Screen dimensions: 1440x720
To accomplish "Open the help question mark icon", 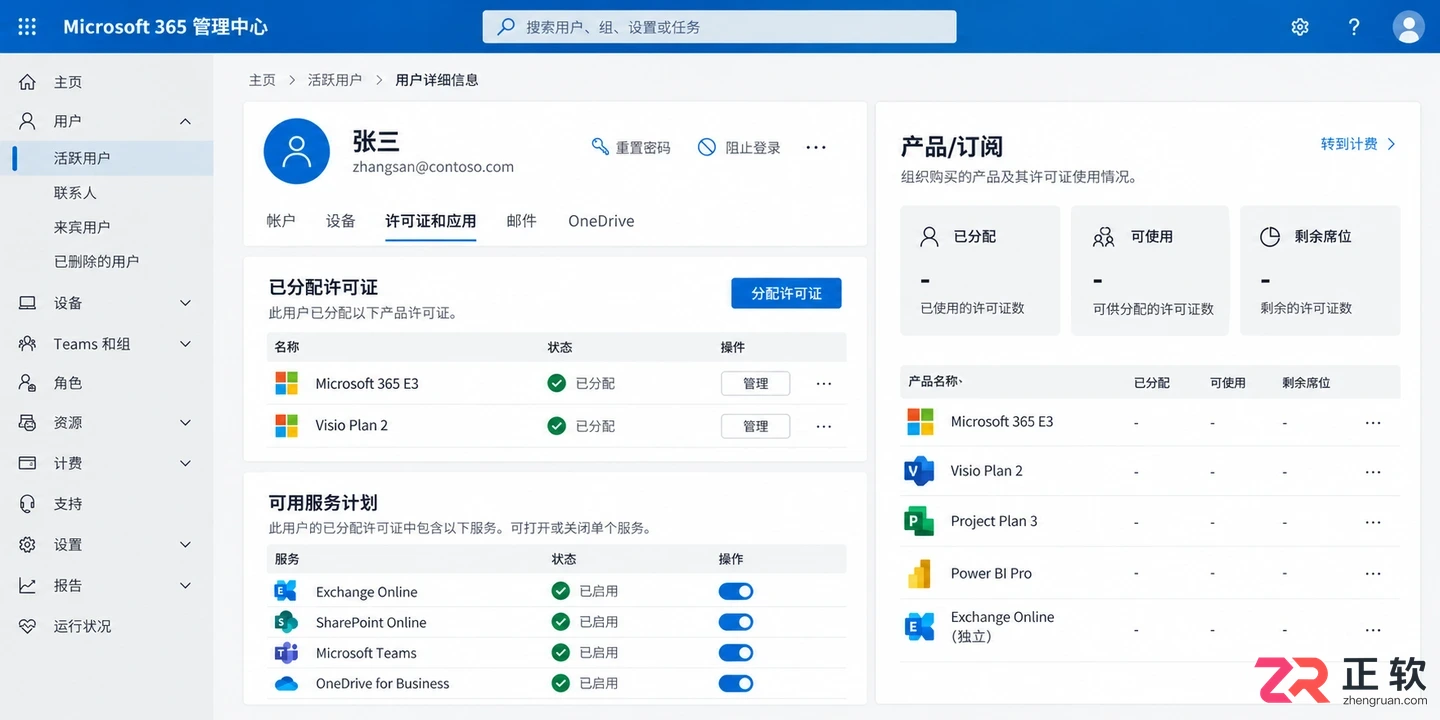I will (1354, 27).
